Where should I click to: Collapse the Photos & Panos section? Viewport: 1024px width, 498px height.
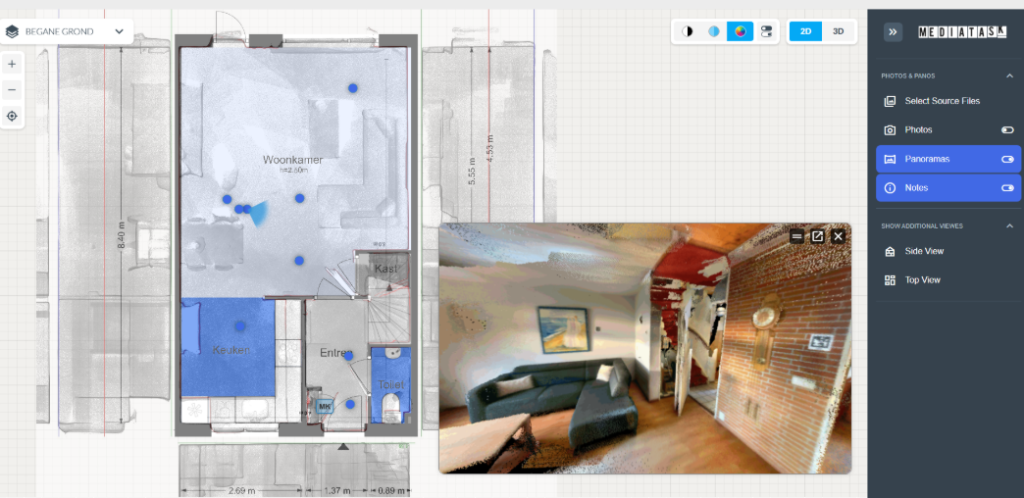point(1009,76)
